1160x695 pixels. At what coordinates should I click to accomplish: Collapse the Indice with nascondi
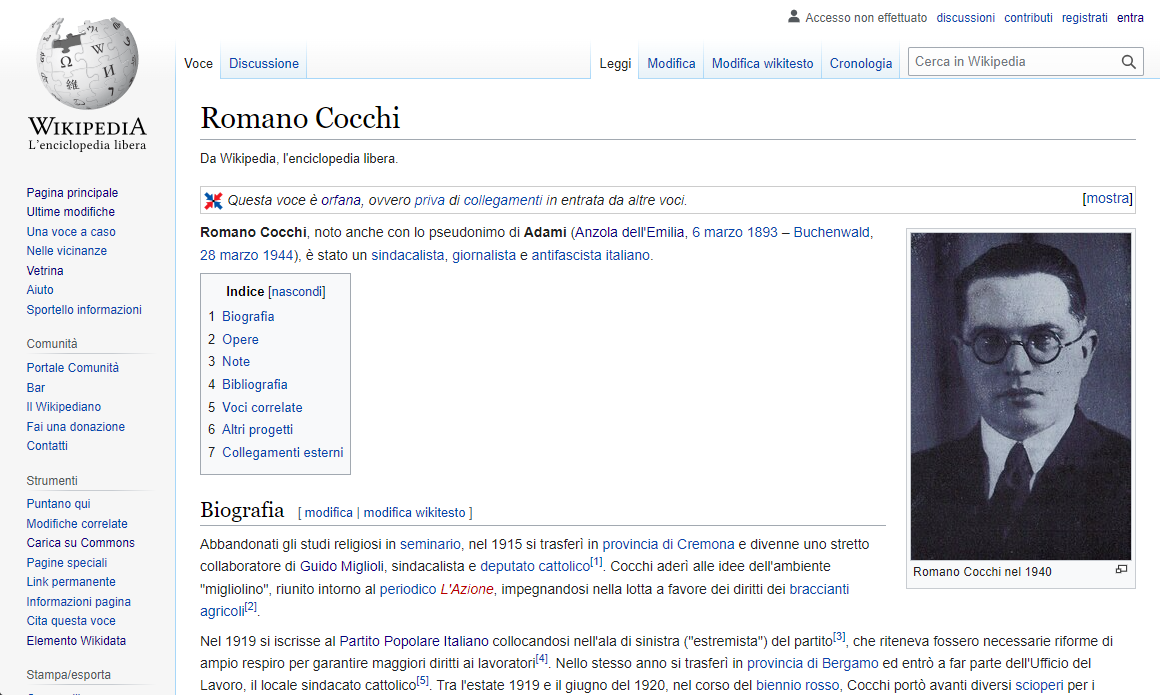pyautogui.click(x=297, y=291)
